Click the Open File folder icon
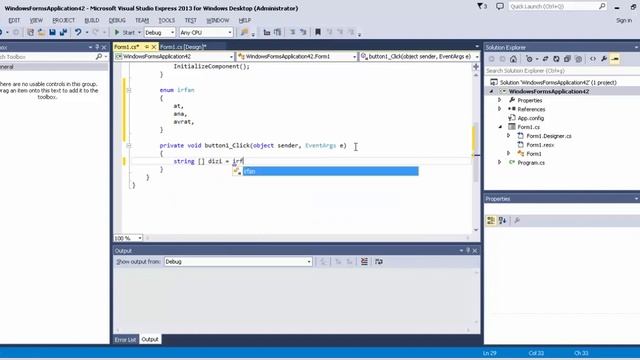The height and width of the screenshot is (360, 640). tap(41, 32)
